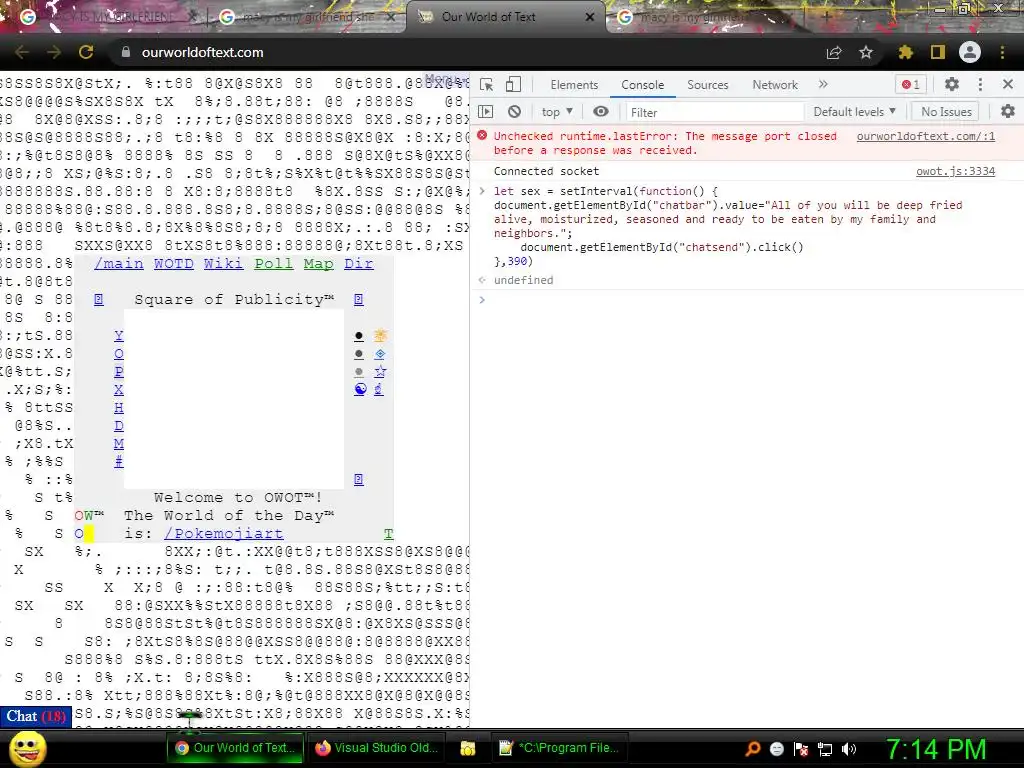Click the smiley face start button
The image size is (1024, 768).
27,749
